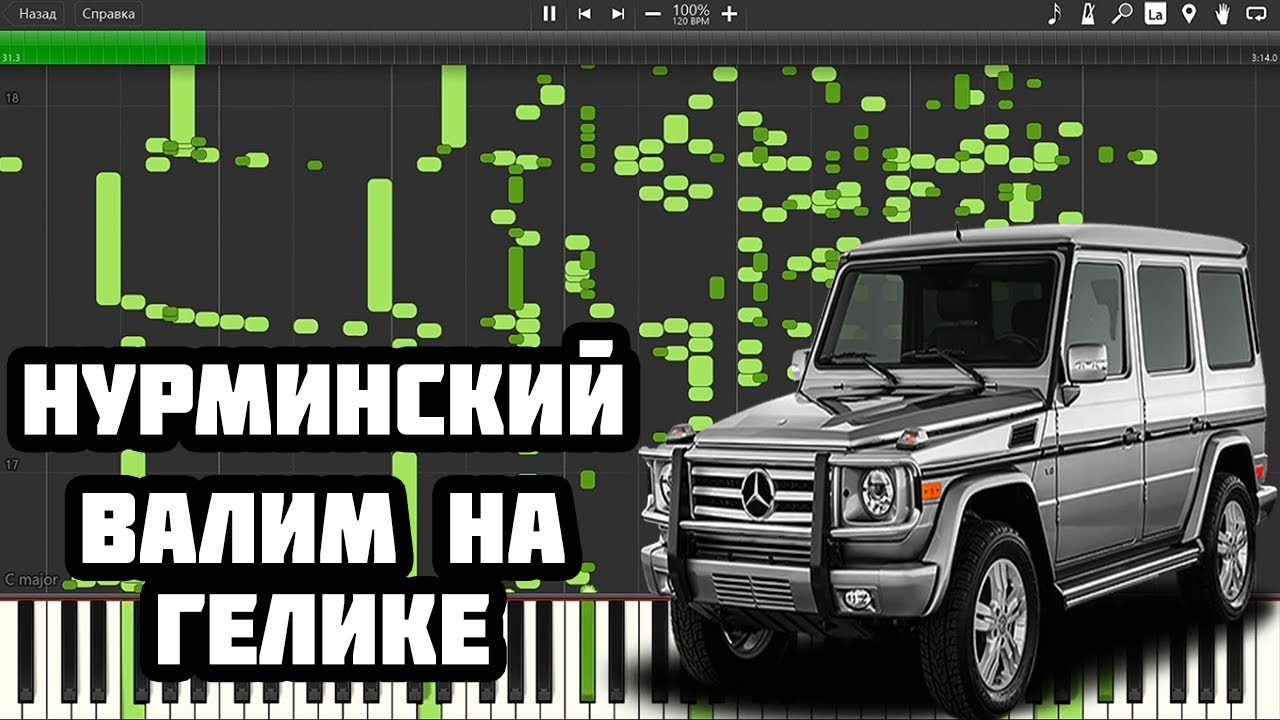The width and height of the screenshot is (1280, 720).
Task: Toggle the metronome icon
Action: [x=1087, y=14]
